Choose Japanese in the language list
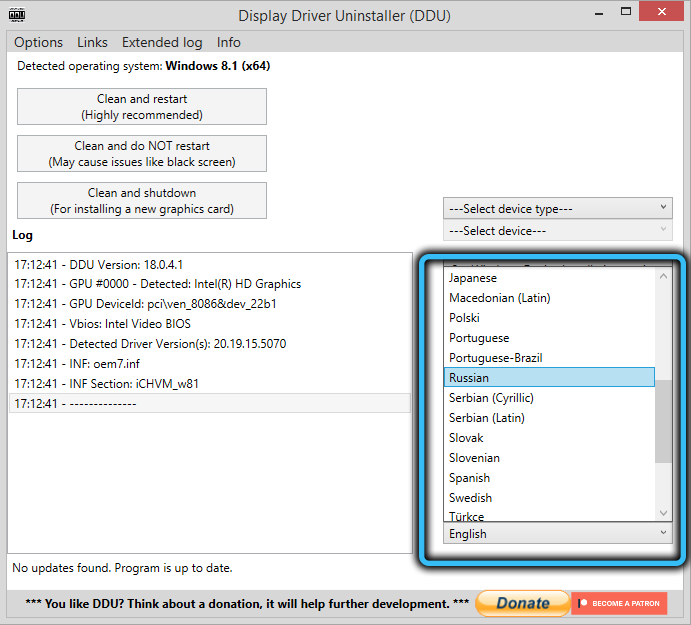Viewport: 691px width, 625px height. point(548,278)
